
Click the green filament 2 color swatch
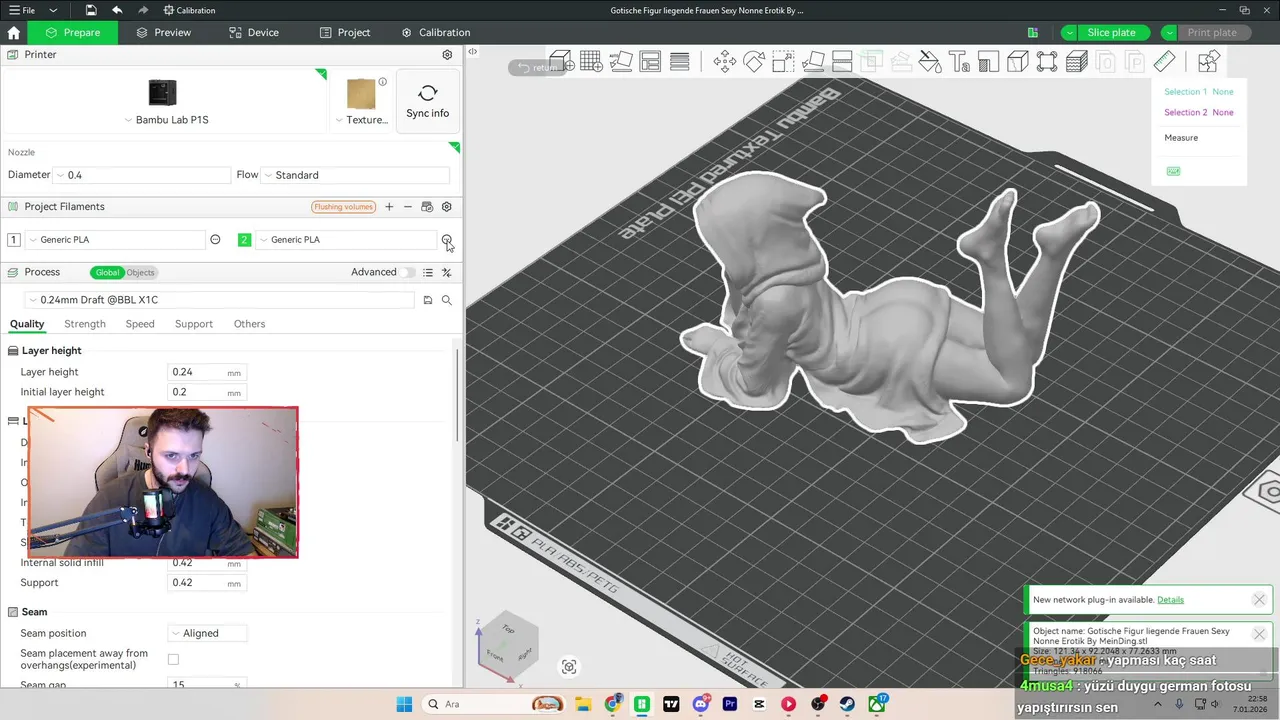point(244,240)
